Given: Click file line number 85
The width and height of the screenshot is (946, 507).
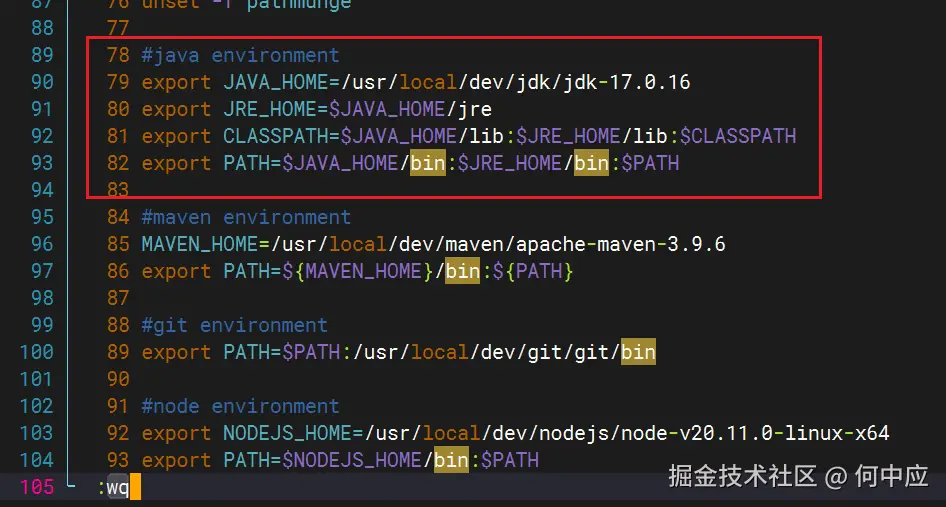Looking at the screenshot, I should pyautogui.click(x=118, y=244).
